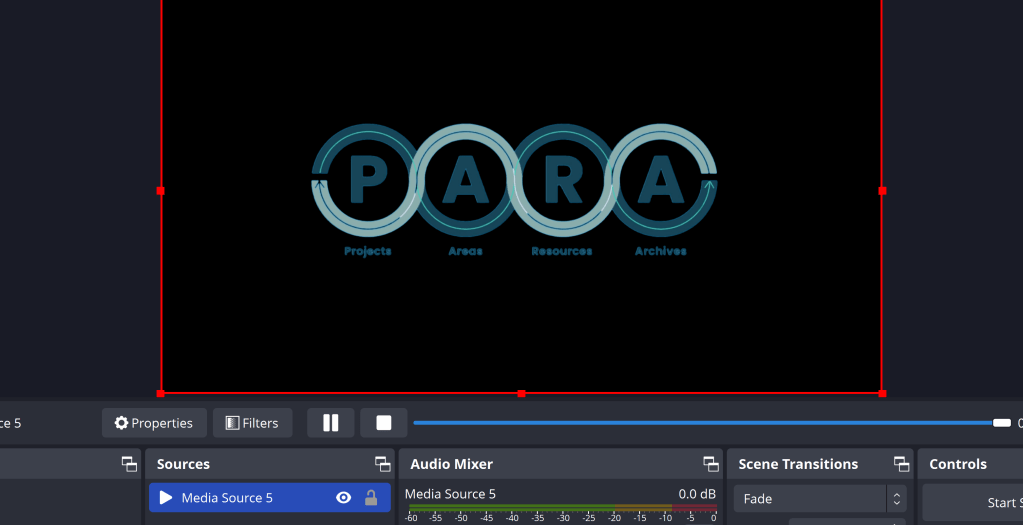
Task: Undock the Scene Transitions panel
Action: pos(902,464)
